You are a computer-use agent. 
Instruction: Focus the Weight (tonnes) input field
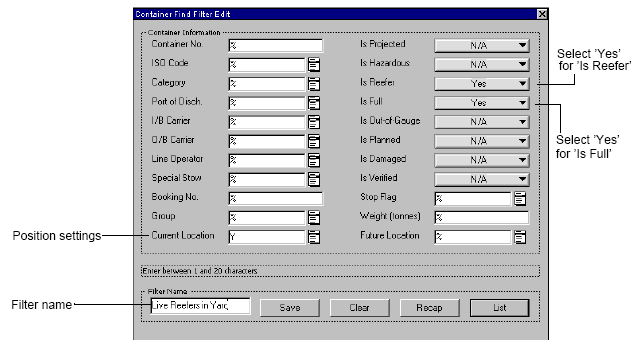[x=482, y=217]
